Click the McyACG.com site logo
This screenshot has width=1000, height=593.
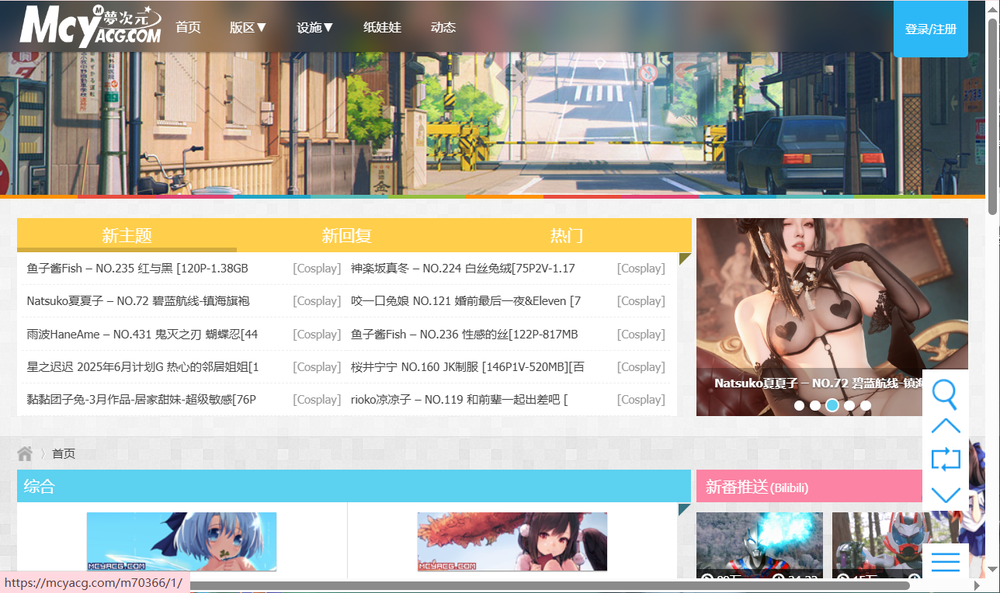(90, 26)
